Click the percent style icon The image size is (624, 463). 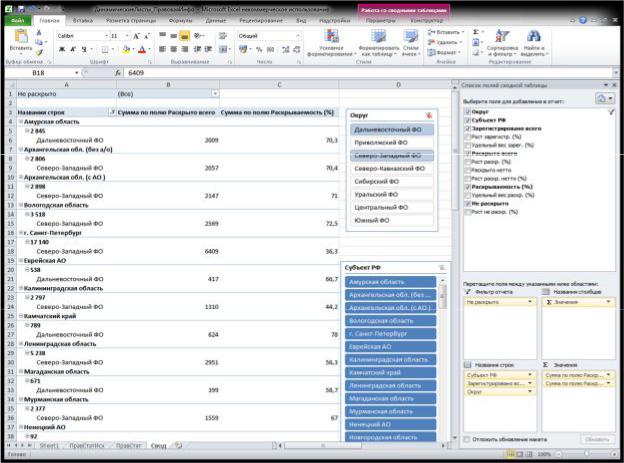pyautogui.click(x=259, y=49)
